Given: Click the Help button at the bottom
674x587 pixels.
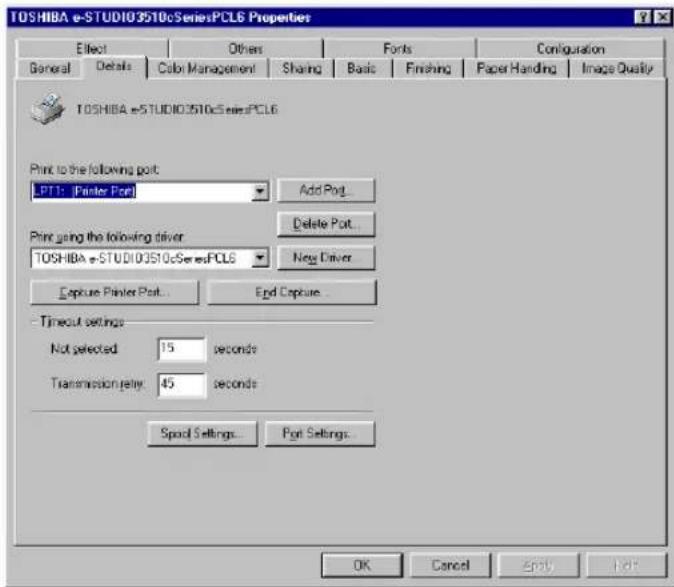Looking at the screenshot, I should [x=626, y=565].
